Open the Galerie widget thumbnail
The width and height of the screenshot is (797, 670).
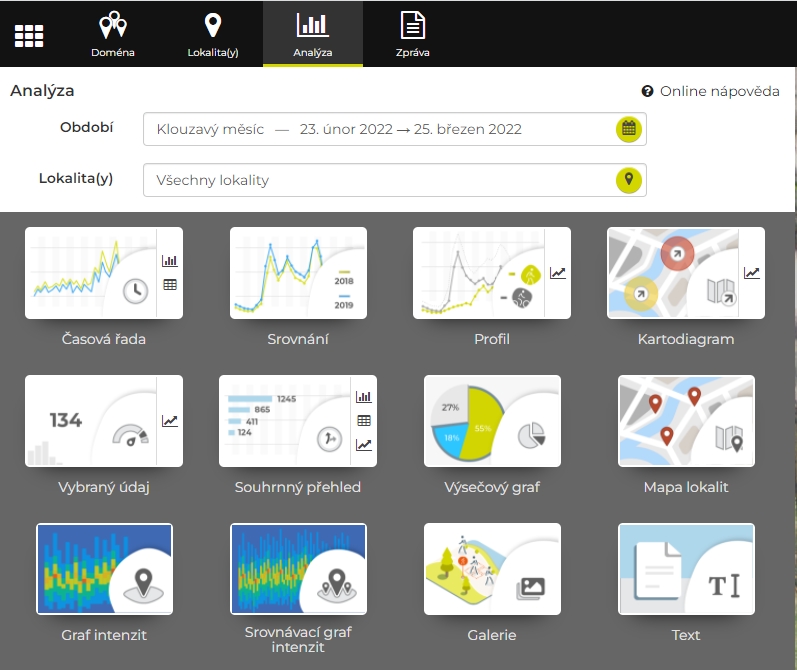click(x=492, y=569)
